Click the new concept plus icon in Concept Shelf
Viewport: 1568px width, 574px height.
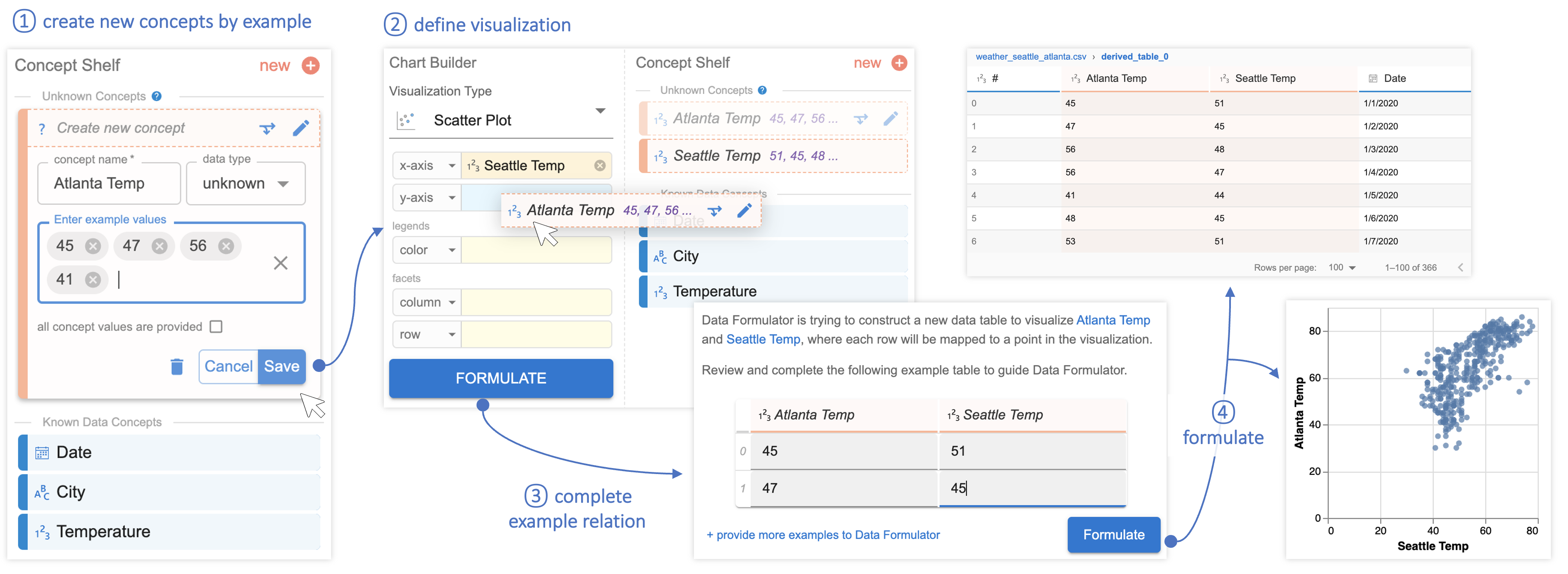tap(311, 65)
